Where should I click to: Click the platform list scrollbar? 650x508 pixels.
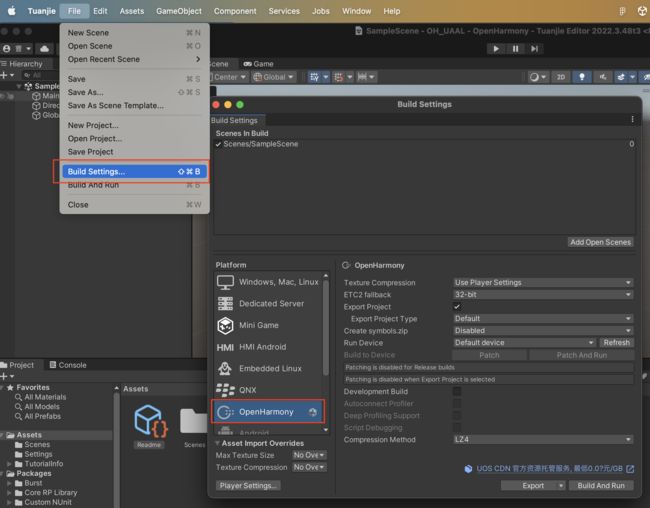coord(326,328)
